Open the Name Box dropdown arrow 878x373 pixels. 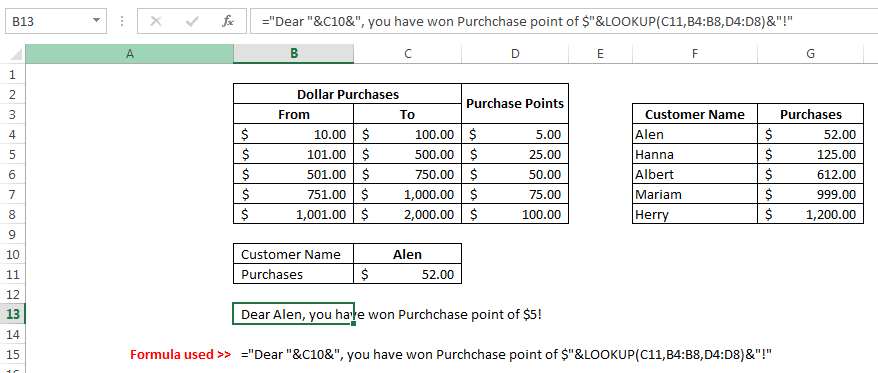96,21
